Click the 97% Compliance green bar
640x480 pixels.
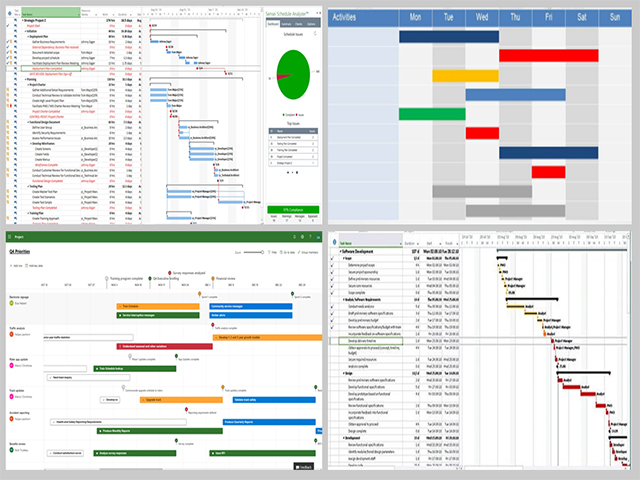[293, 210]
